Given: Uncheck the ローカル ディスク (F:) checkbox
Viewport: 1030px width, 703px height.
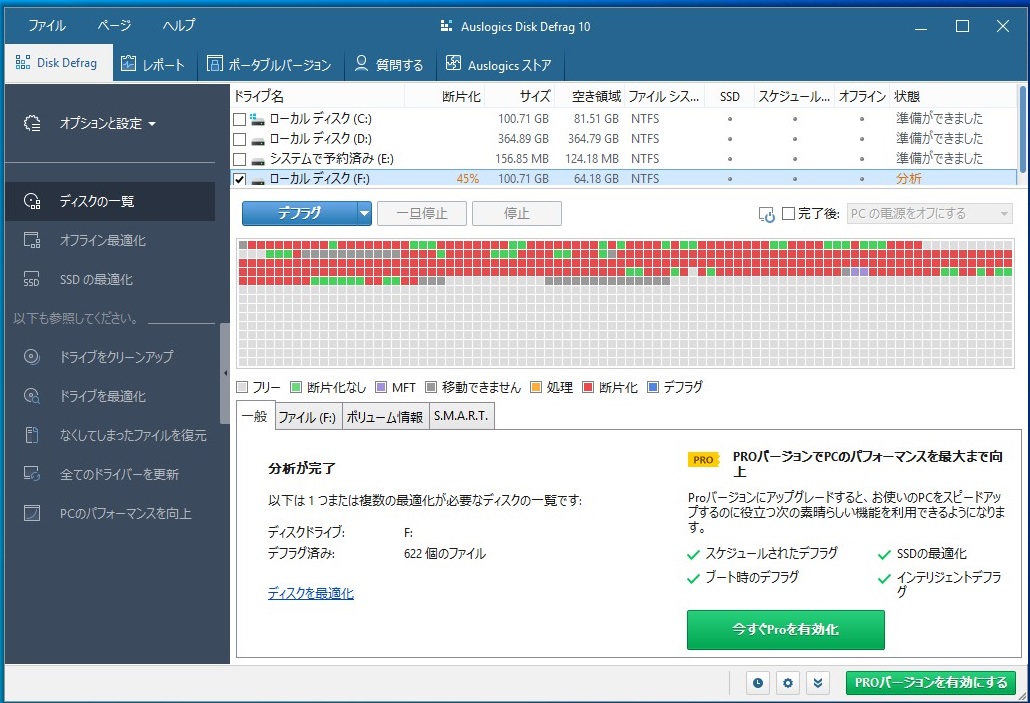Looking at the screenshot, I should 239,179.
